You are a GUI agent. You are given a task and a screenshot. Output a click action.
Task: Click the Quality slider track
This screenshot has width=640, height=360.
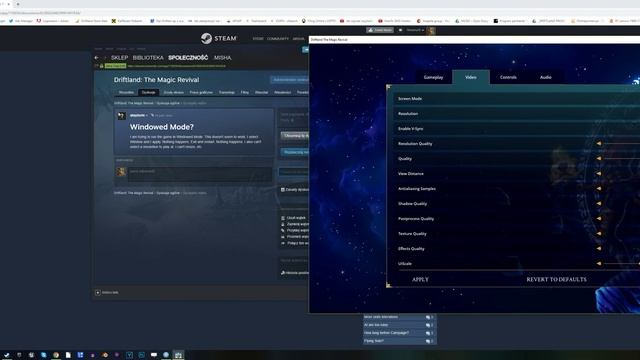(x=622, y=158)
